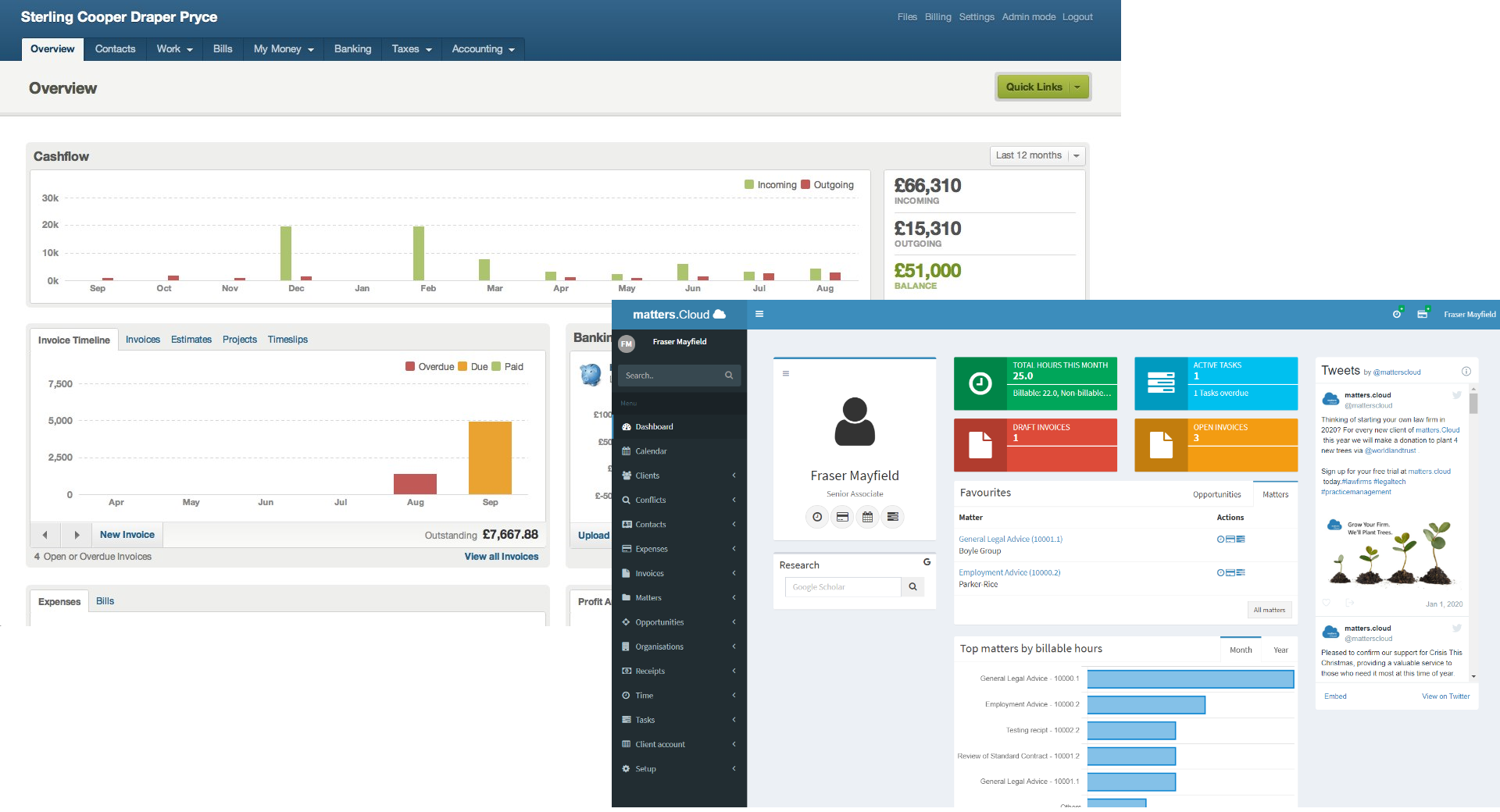
Task: Open the Quick Links dropdown arrow
Action: 1077,87
